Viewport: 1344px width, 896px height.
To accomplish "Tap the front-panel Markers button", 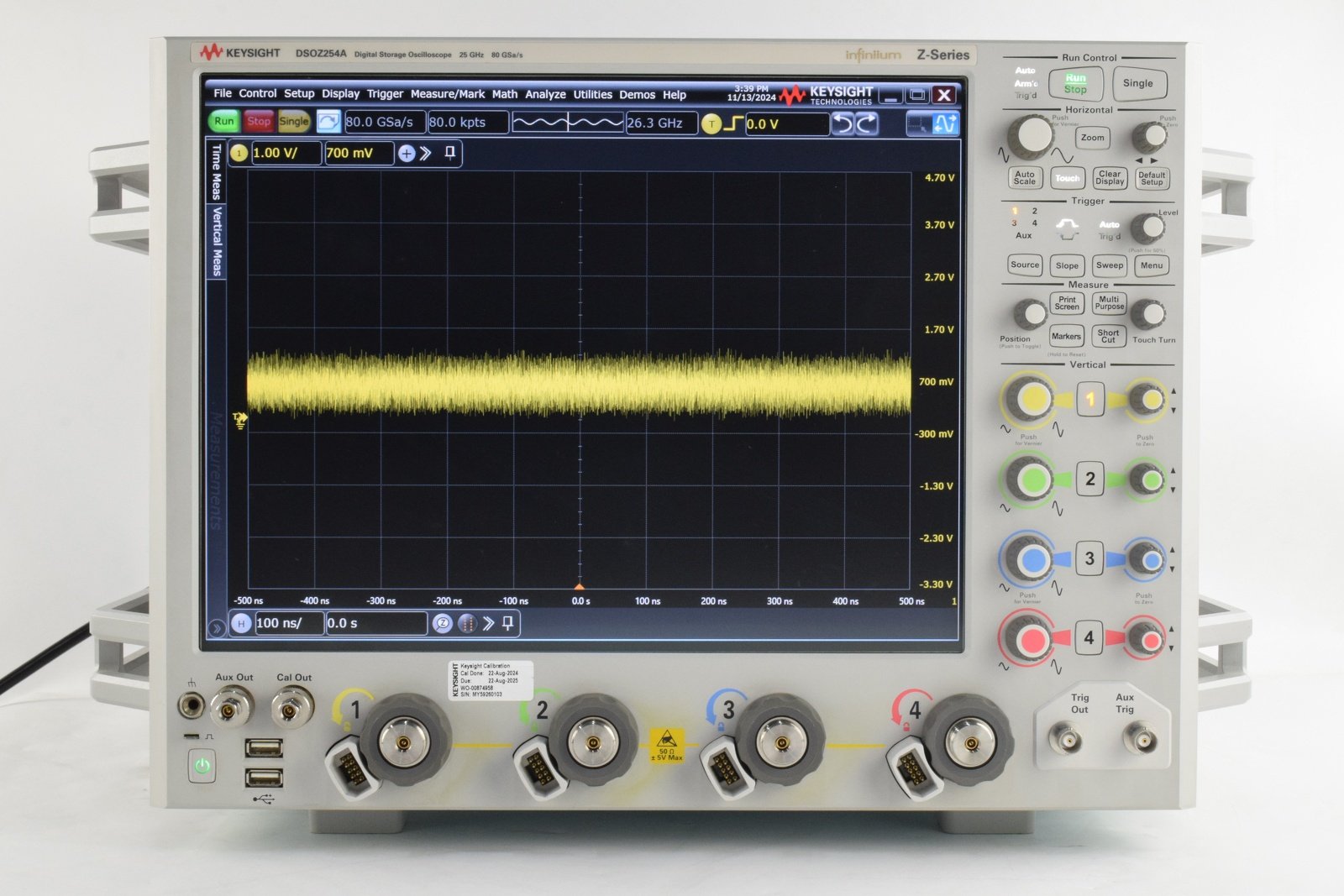I will point(1066,336).
